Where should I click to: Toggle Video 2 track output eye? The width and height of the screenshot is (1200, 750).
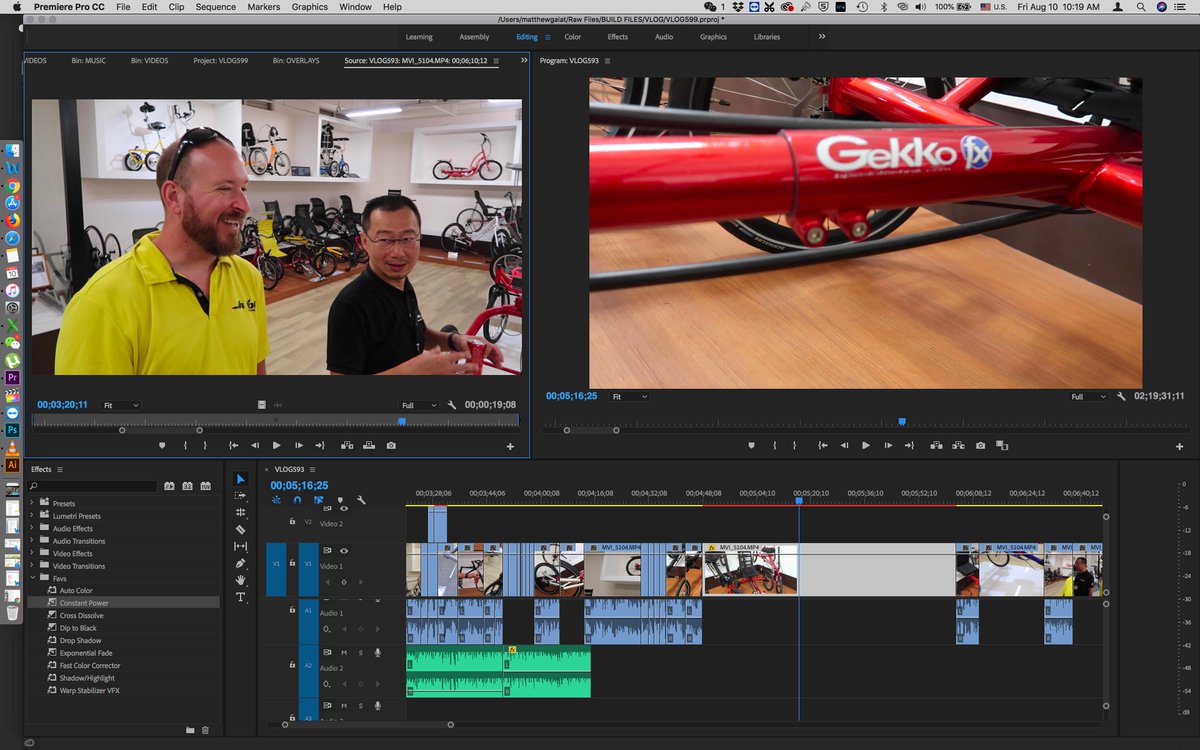click(x=344, y=509)
